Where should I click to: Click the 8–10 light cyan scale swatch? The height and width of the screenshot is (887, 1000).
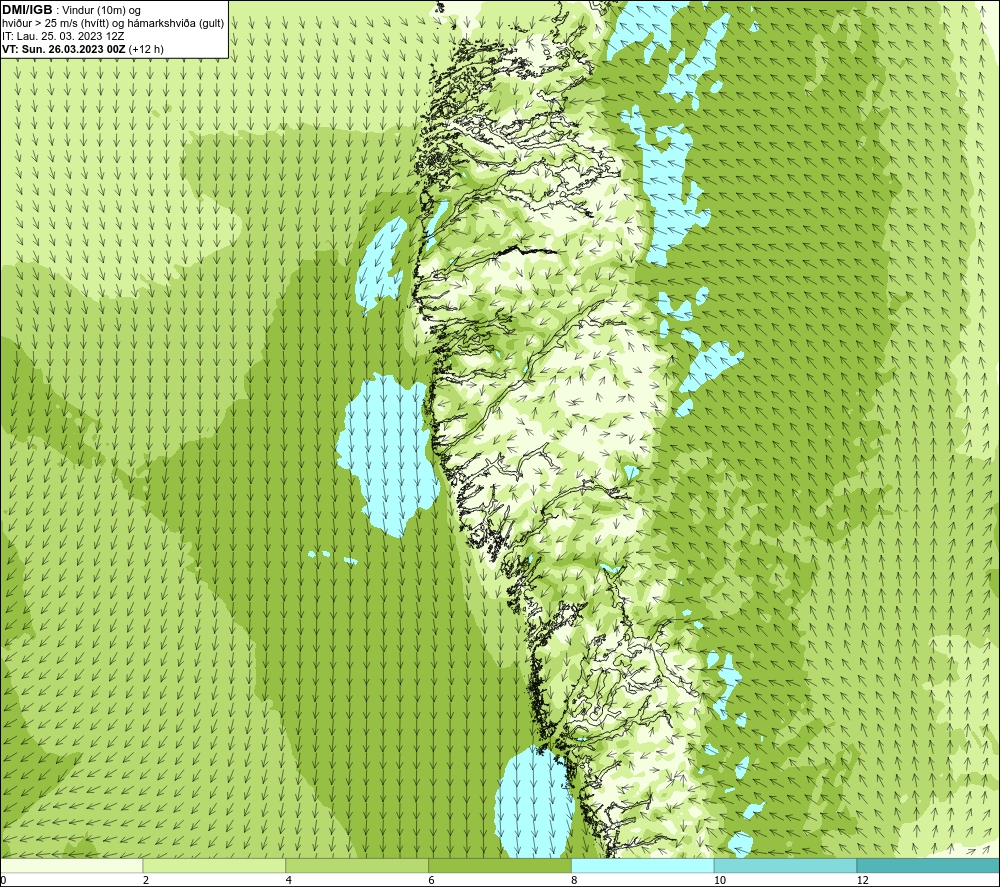click(x=643, y=865)
